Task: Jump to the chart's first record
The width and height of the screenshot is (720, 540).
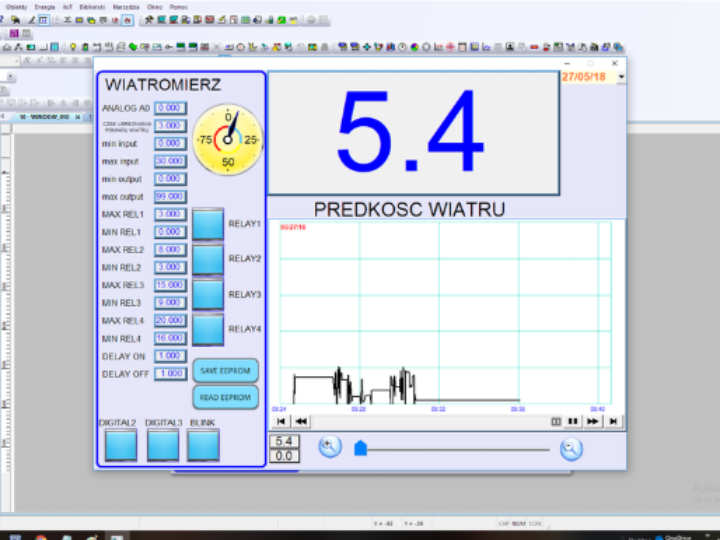Action: tap(283, 421)
